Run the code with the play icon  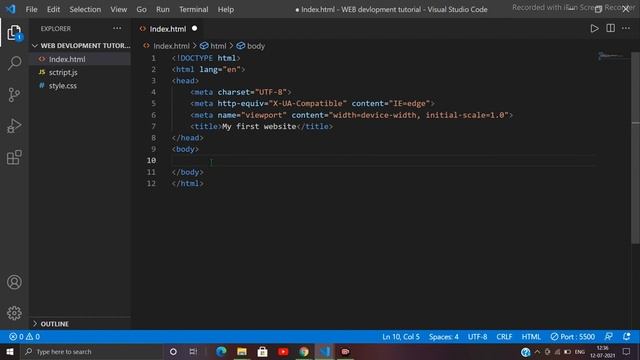coord(594,29)
